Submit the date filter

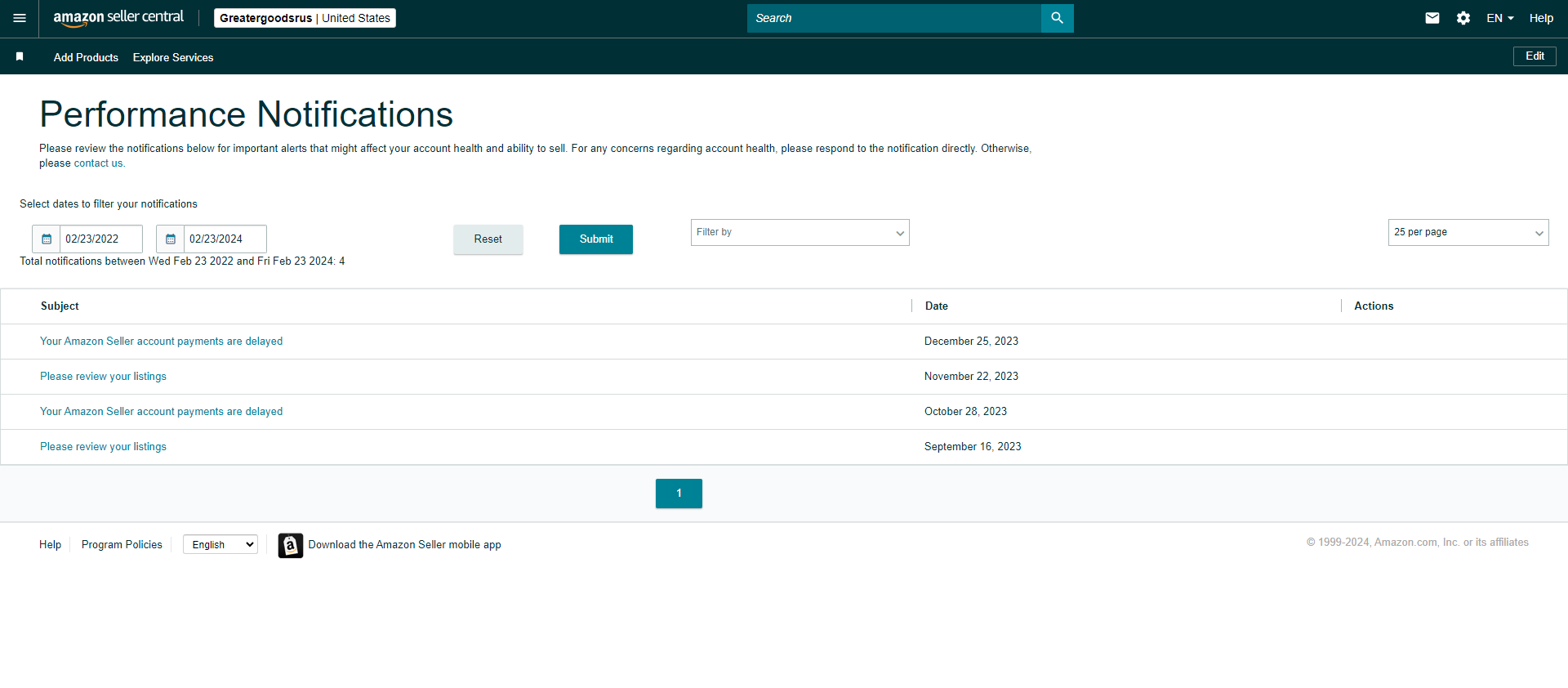pyautogui.click(x=596, y=239)
